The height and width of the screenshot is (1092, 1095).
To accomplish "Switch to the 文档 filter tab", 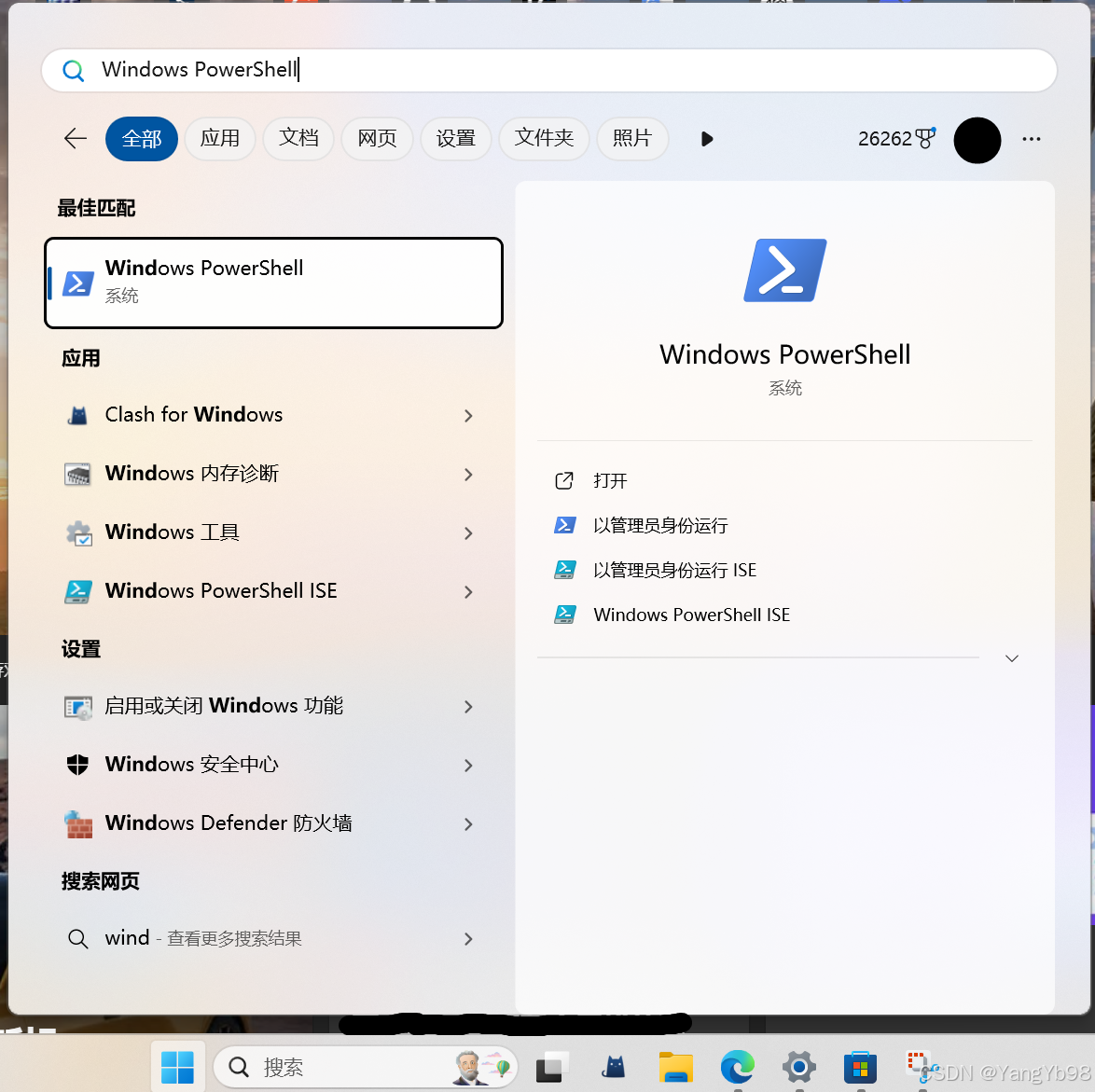I will click(x=298, y=138).
